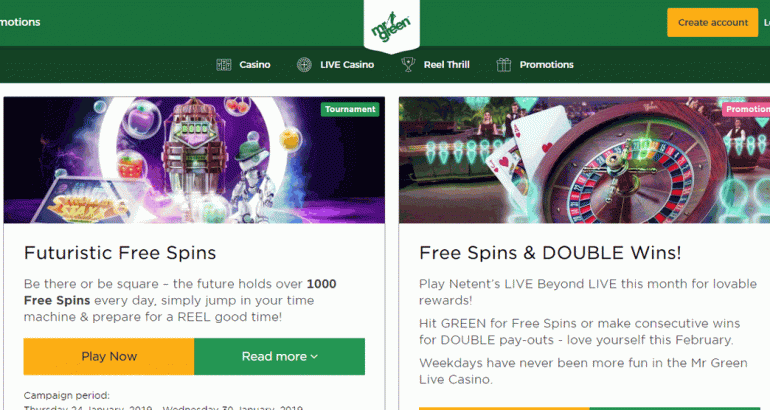Open the roulette wheel banner image
The height and width of the screenshot is (410, 770).
point(584,160)
